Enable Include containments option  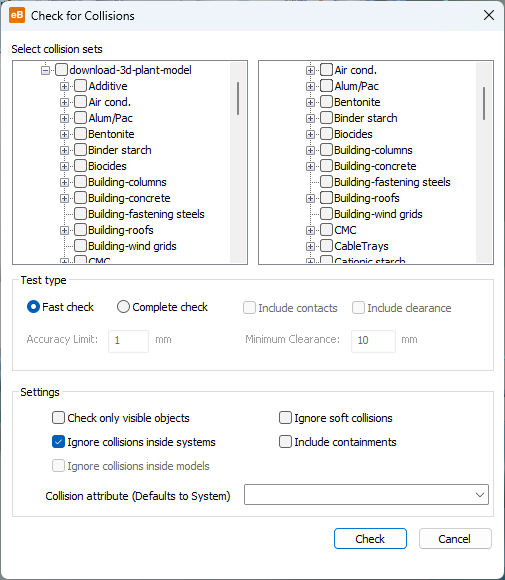pos(285,442)
